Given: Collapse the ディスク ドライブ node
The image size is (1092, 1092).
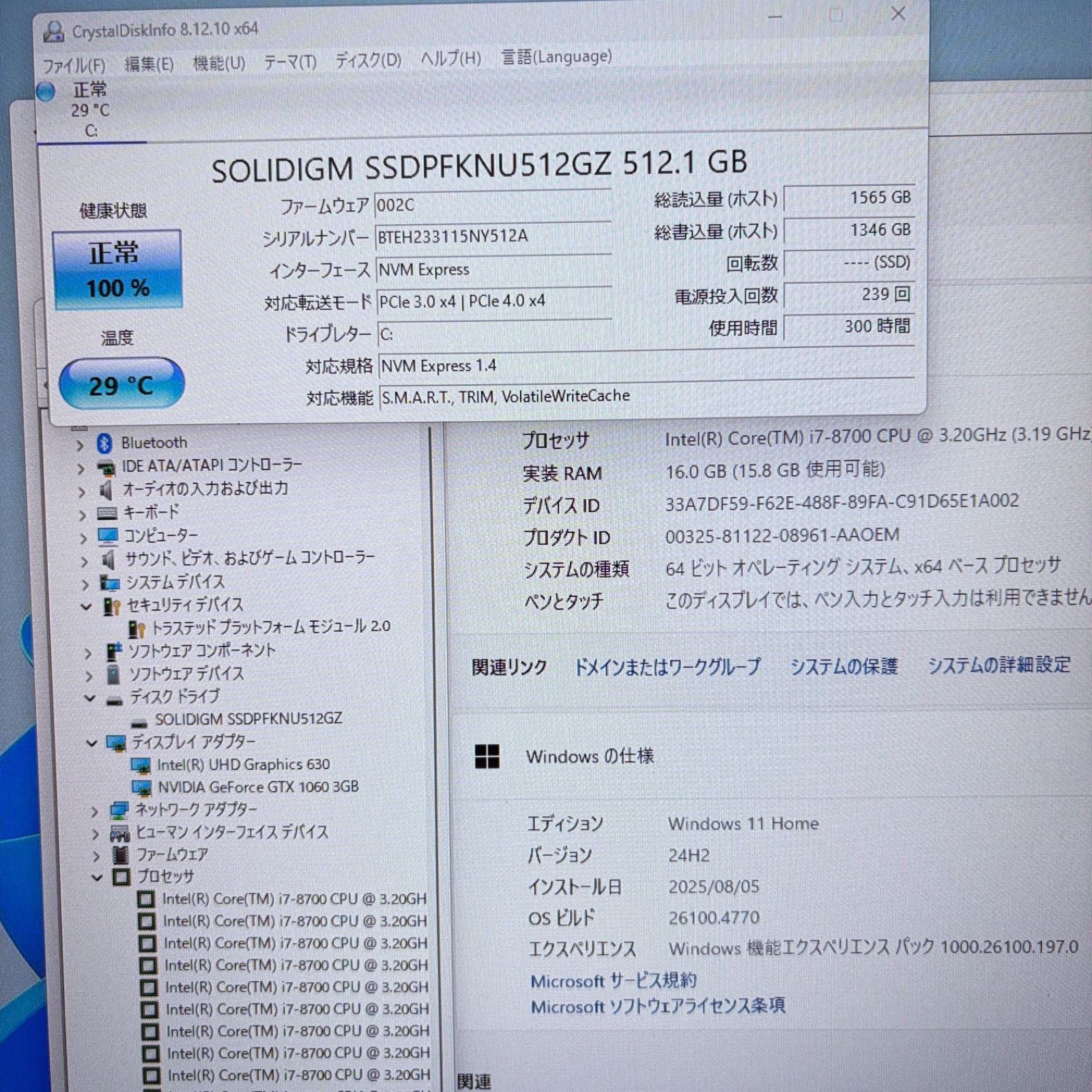Looking at the screenshot, I should (90, 698).
